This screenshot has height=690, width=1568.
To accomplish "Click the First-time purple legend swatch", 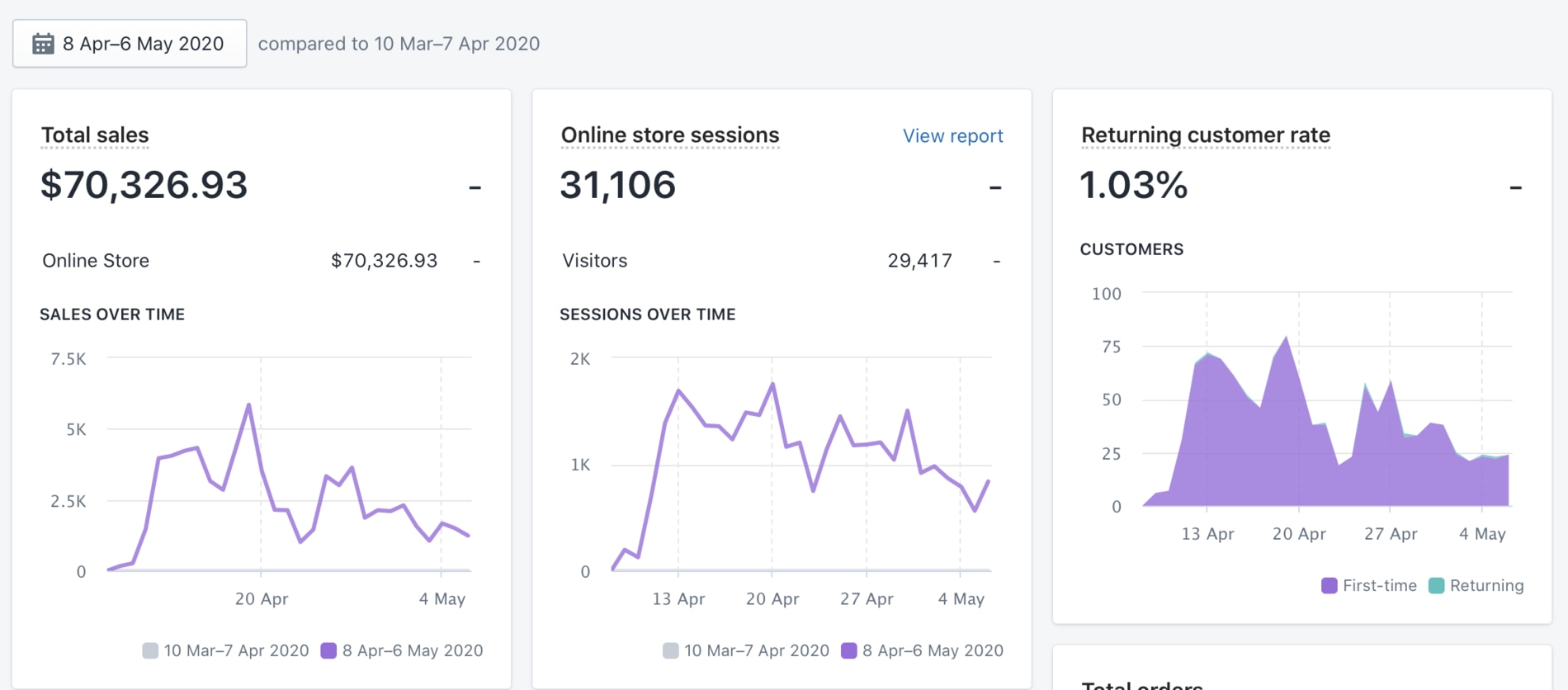I will coord(1329,585).
